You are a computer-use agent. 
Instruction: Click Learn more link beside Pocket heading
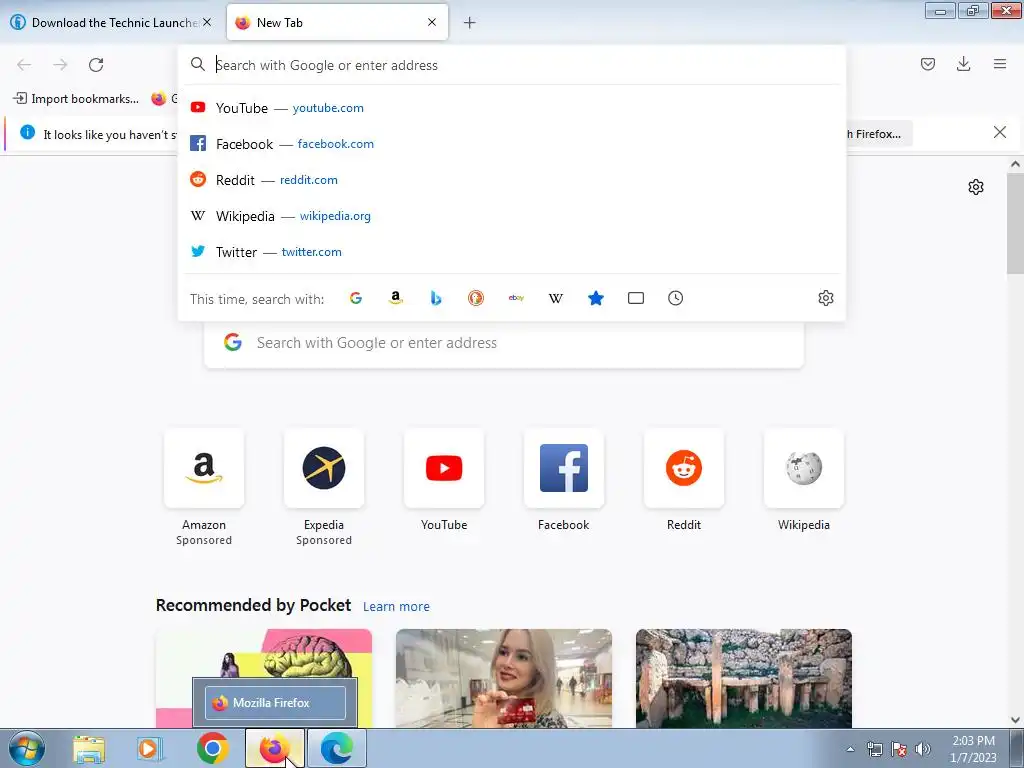(x=396, y=607)
